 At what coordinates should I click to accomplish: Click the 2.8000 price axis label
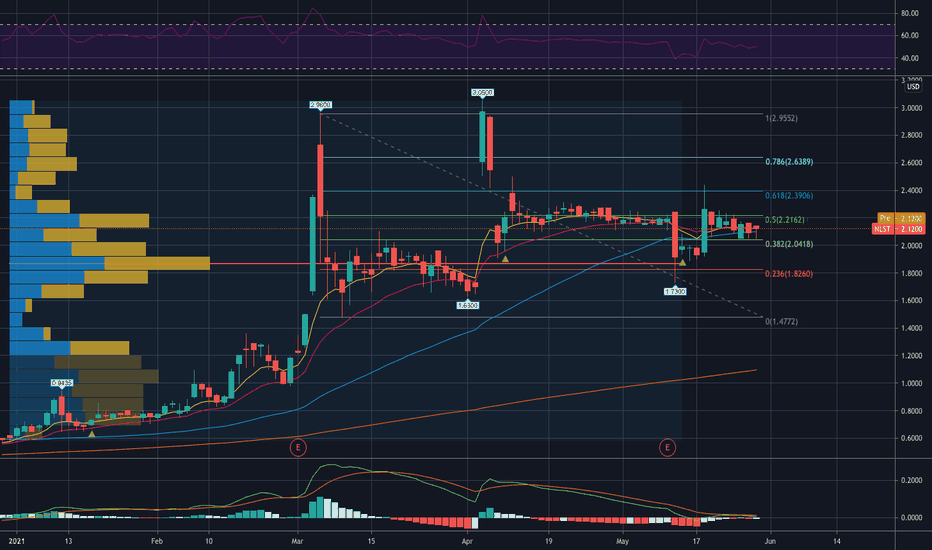click(911, 136)
